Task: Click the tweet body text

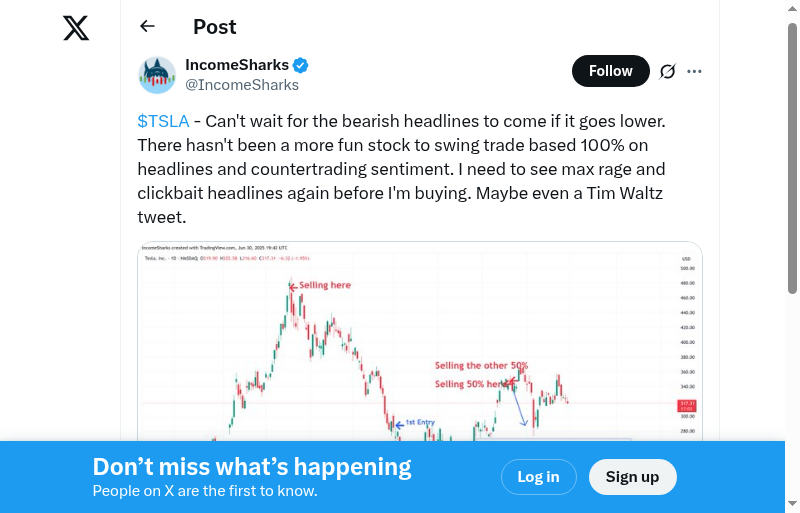Action: [400, 169]
